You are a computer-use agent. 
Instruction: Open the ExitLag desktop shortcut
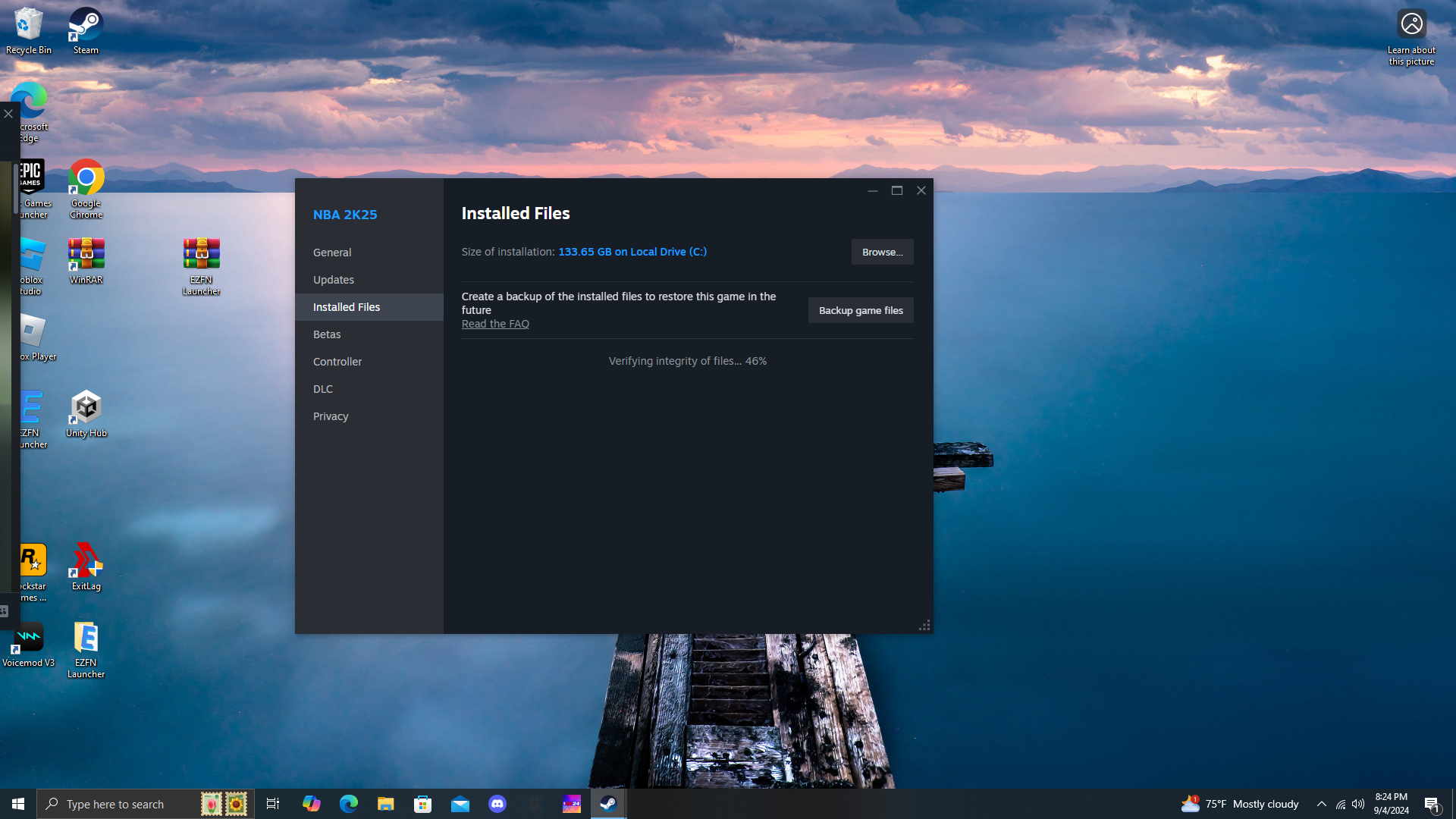pyautogui.click(x=86, y=566)
